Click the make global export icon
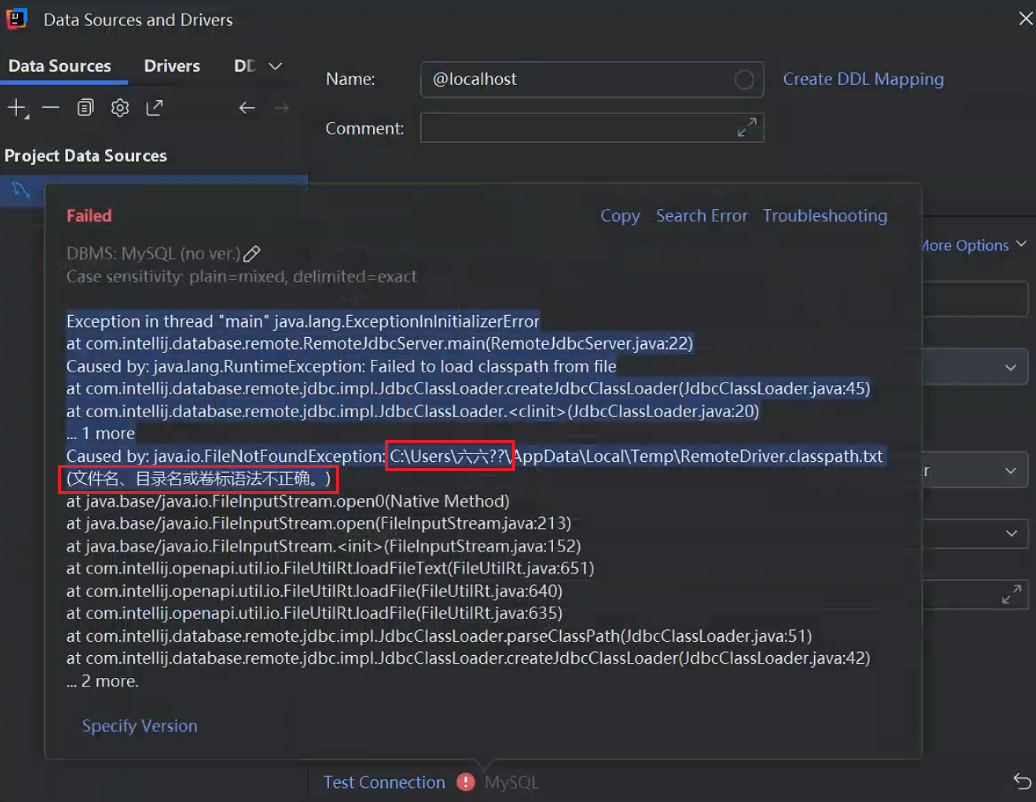 154,108
